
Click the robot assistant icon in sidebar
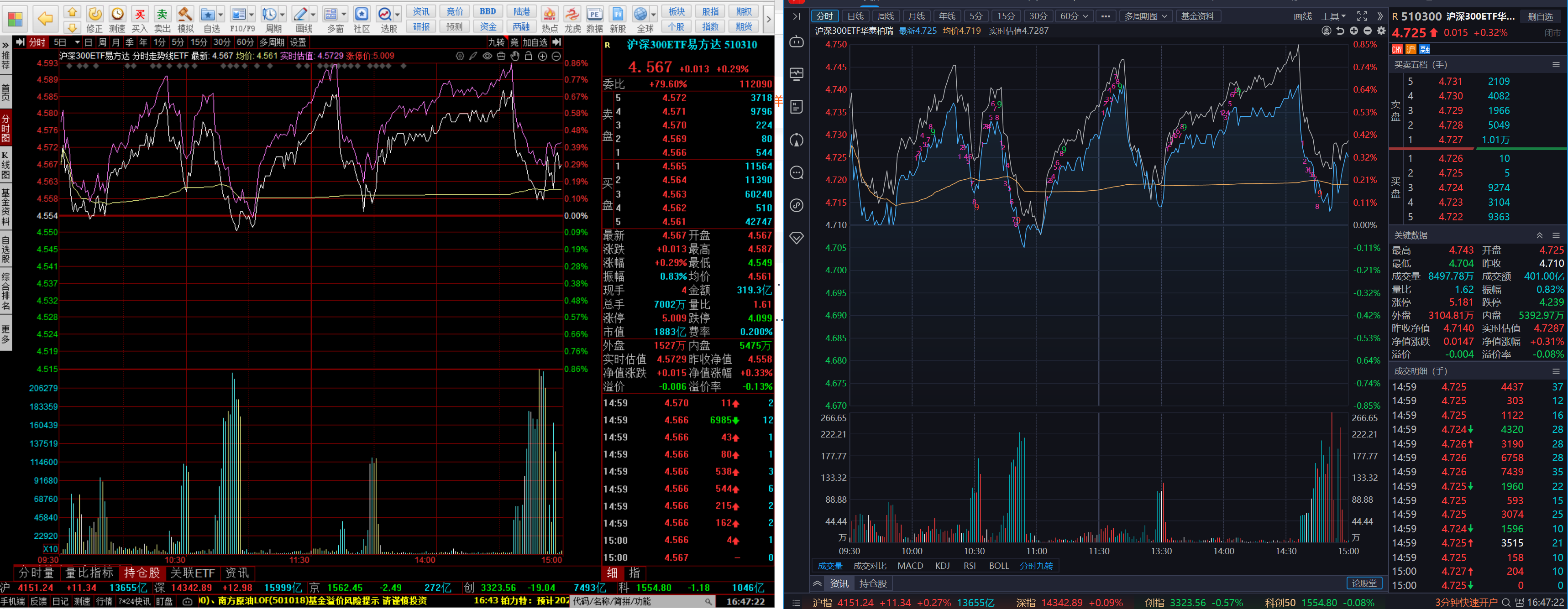[x=797, y=42]
